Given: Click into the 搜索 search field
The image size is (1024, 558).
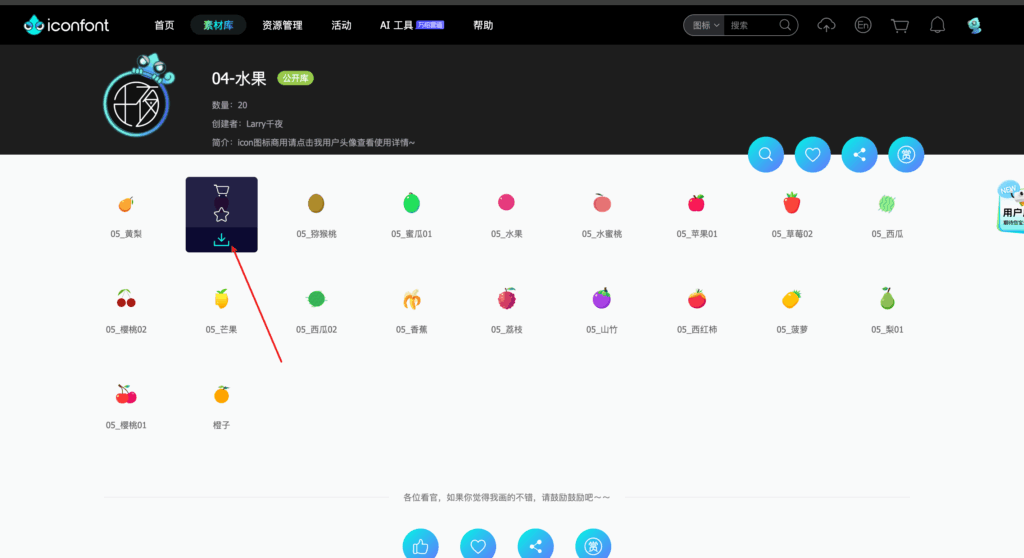Looking at the screenshot, I should pyautogui.click(x=752, y=25).
